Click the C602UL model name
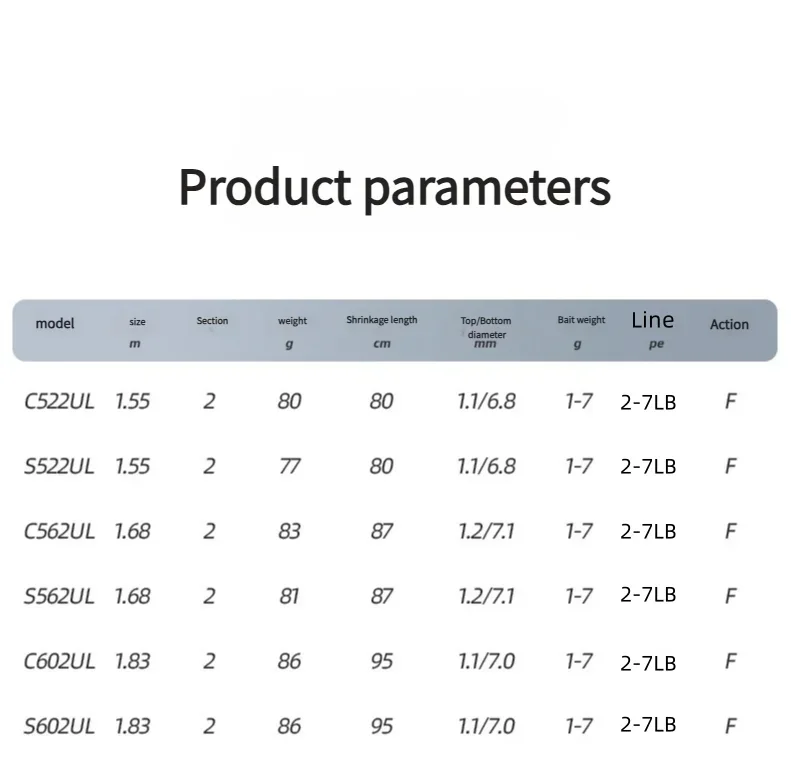The height and width of the screenshot is (757, 791). tap(59, 661)
